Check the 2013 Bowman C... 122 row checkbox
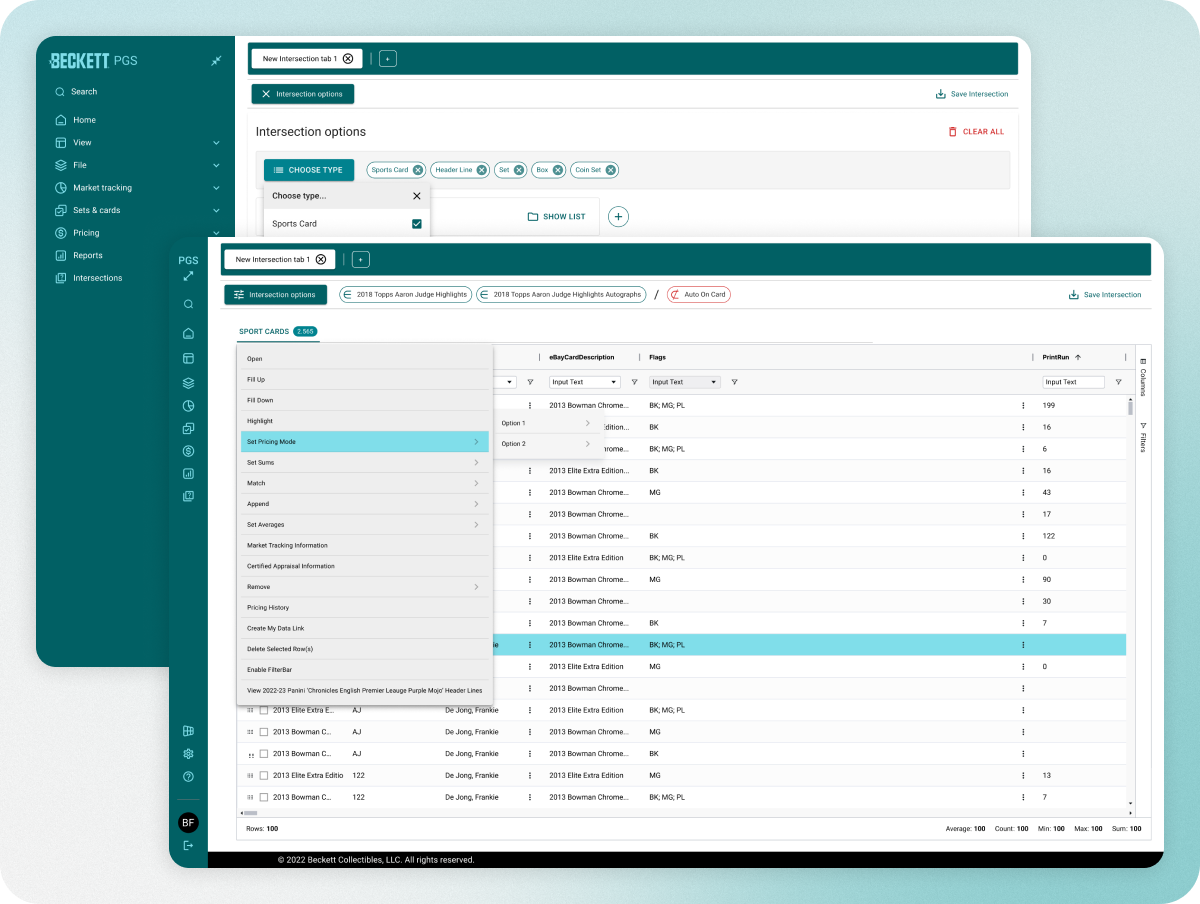1200x904 pixels. pyautogui.click(x=264, y=797)
